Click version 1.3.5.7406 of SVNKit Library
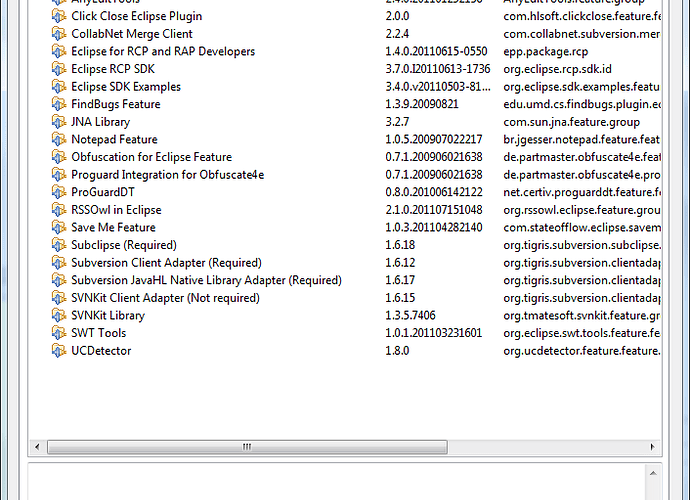 coord(411,316)
